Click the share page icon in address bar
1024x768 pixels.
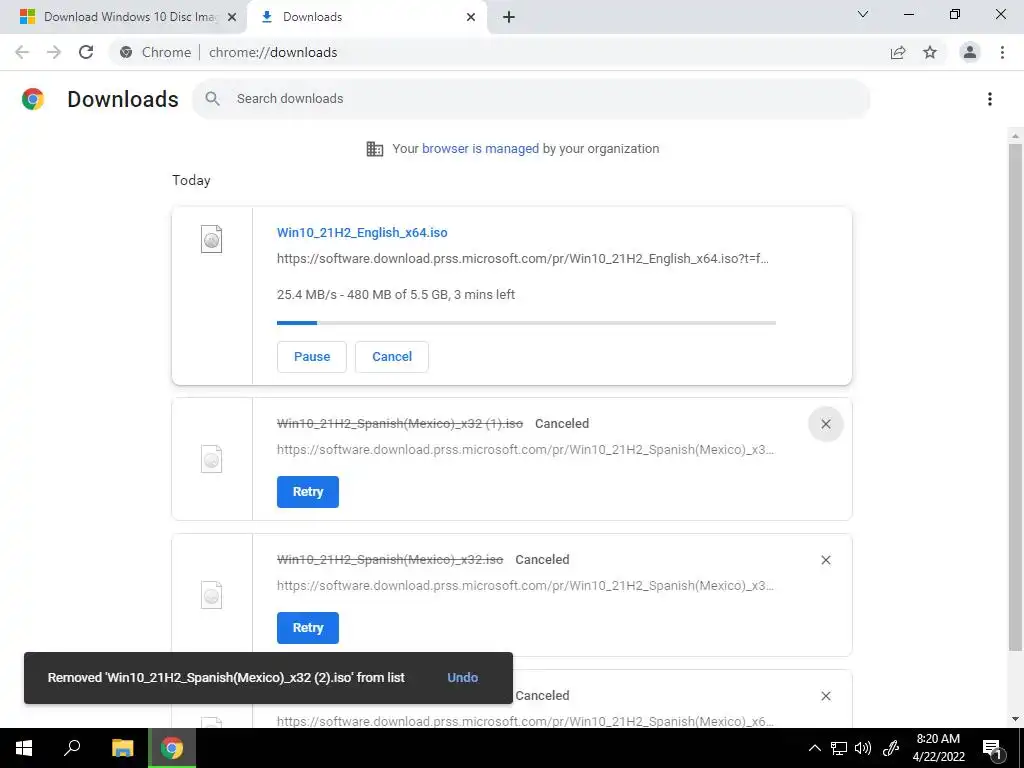point(898,52)
